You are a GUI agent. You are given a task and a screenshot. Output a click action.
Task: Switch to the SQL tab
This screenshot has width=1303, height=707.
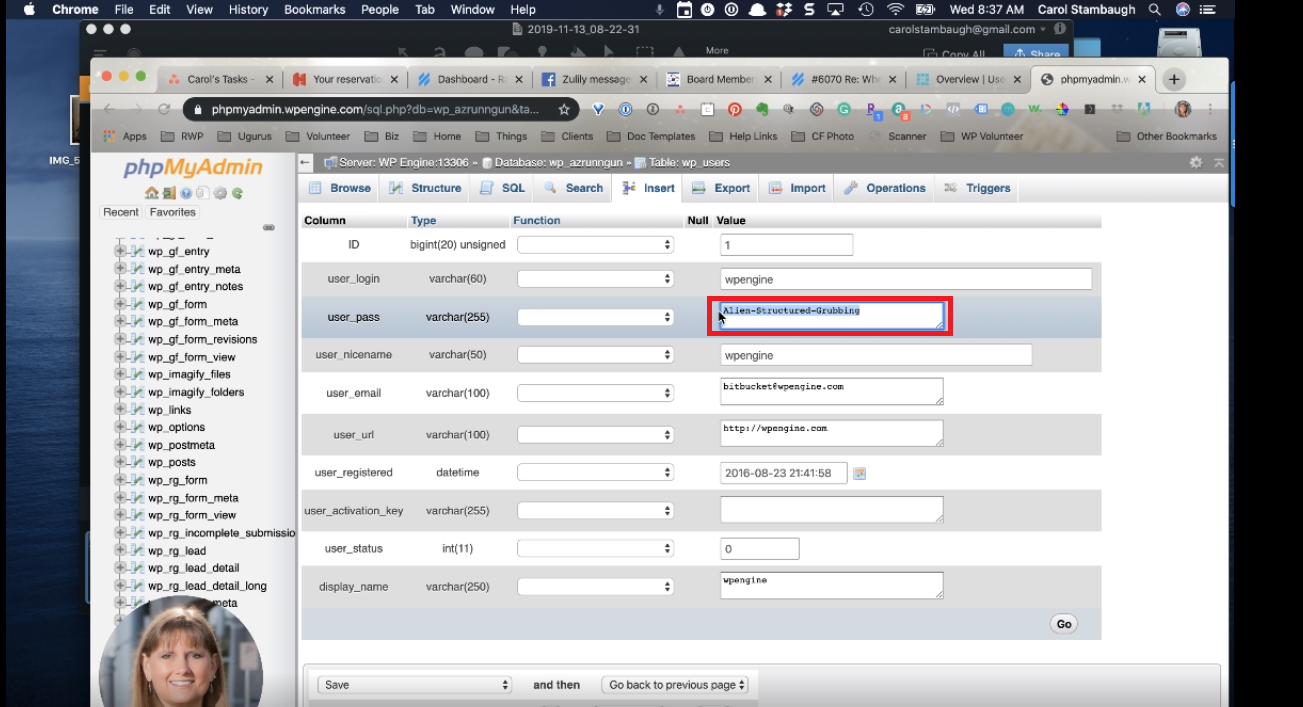click(502, 188)
